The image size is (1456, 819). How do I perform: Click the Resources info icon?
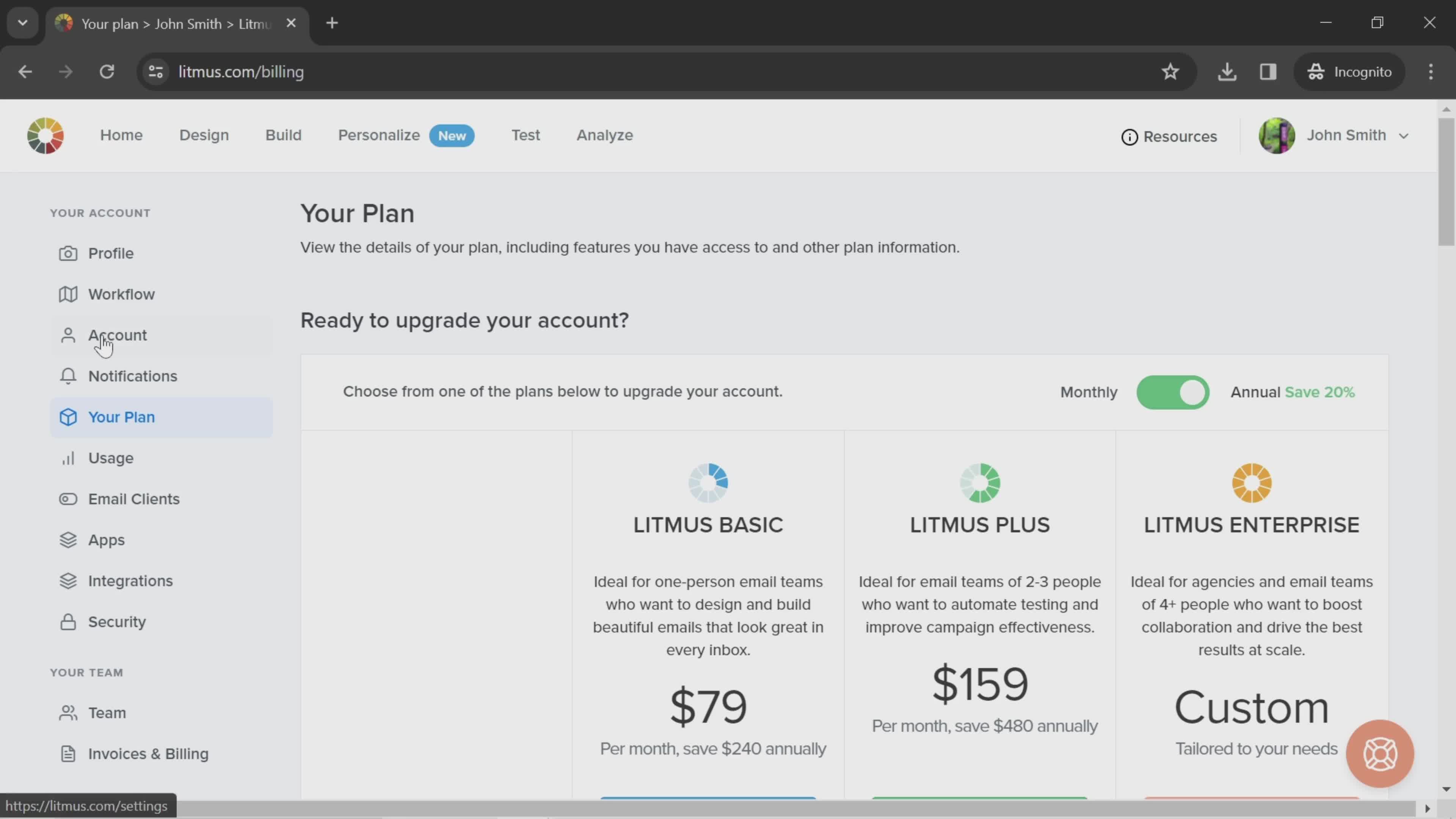point(1129,137)
